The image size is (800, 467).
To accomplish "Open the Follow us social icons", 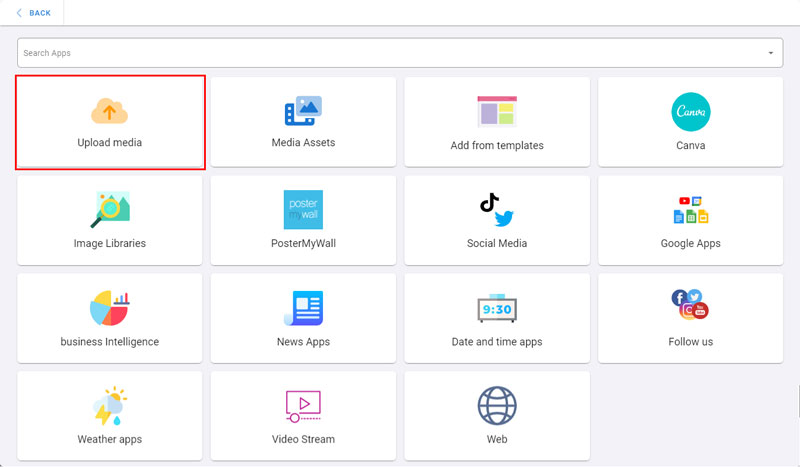I will [x=691, y=304].
